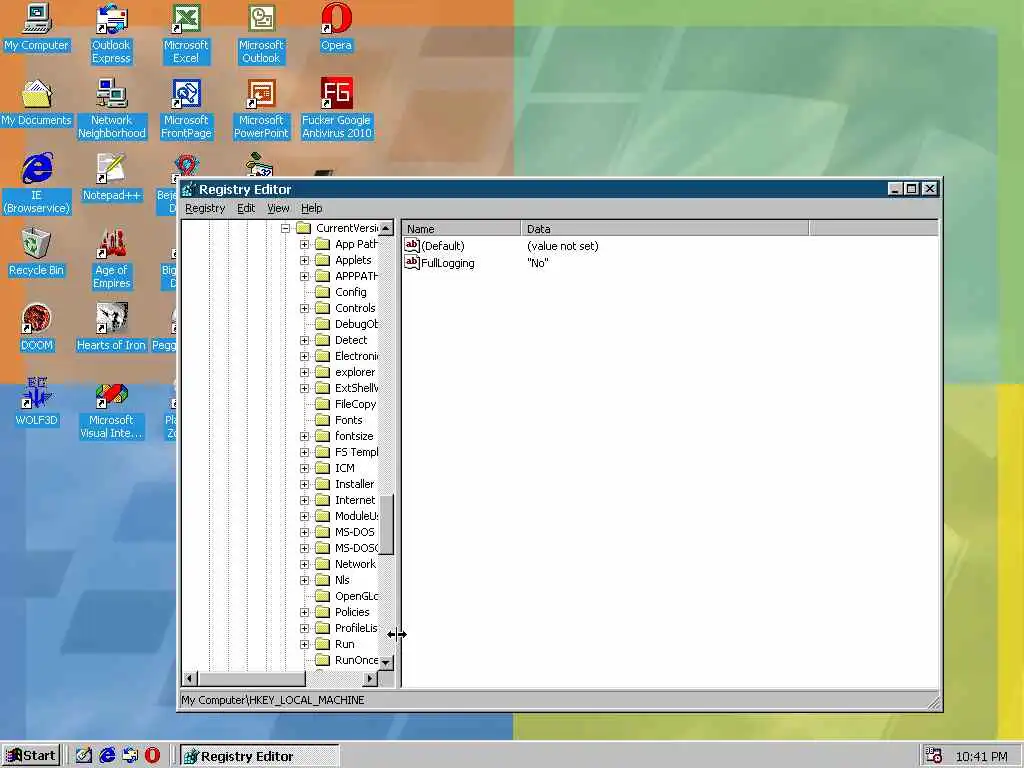Select the Nls registry key

point(342,580)
